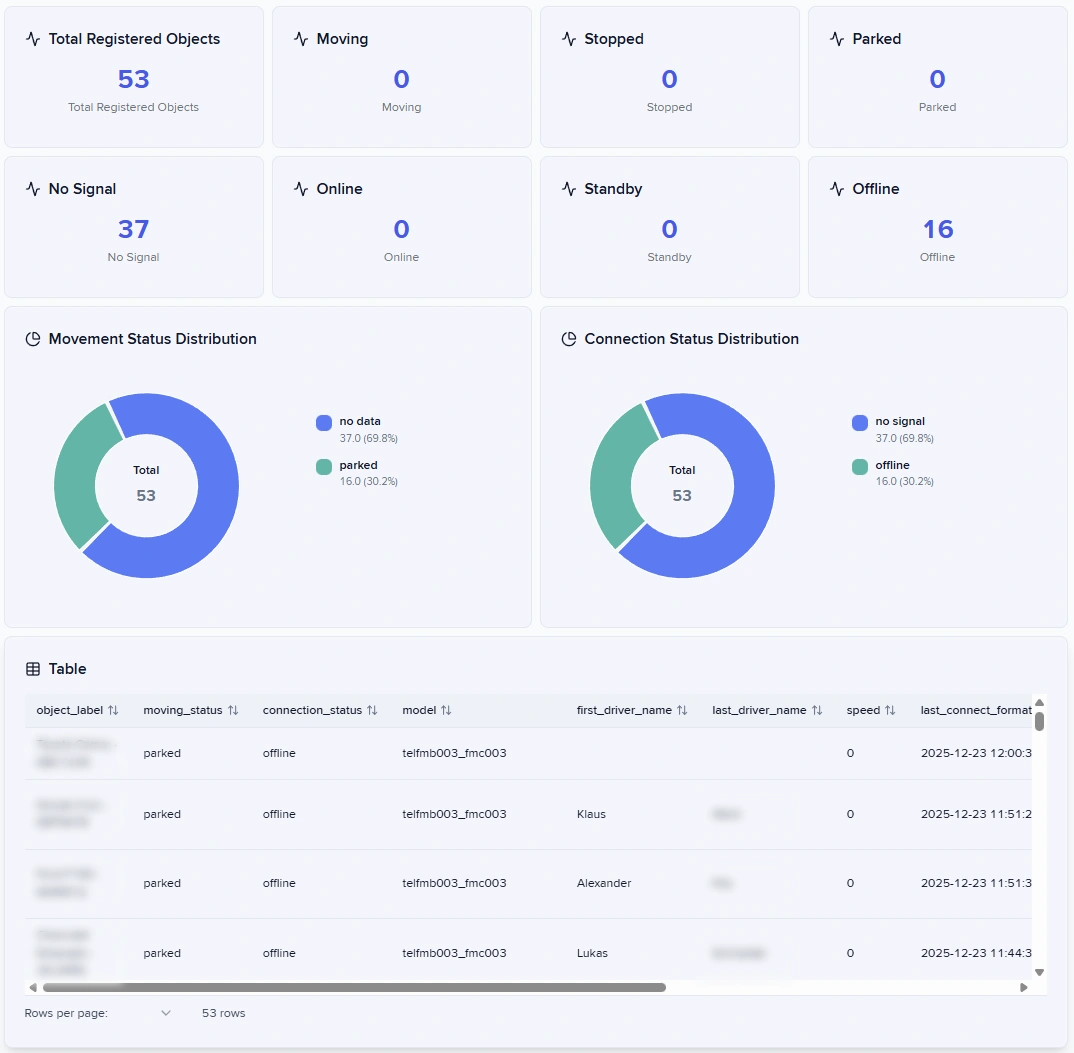Click the pie chart icon beside Connection Status Distribution
Viewport: 1074px width, 1053px height.
click(x=569, y=339)
